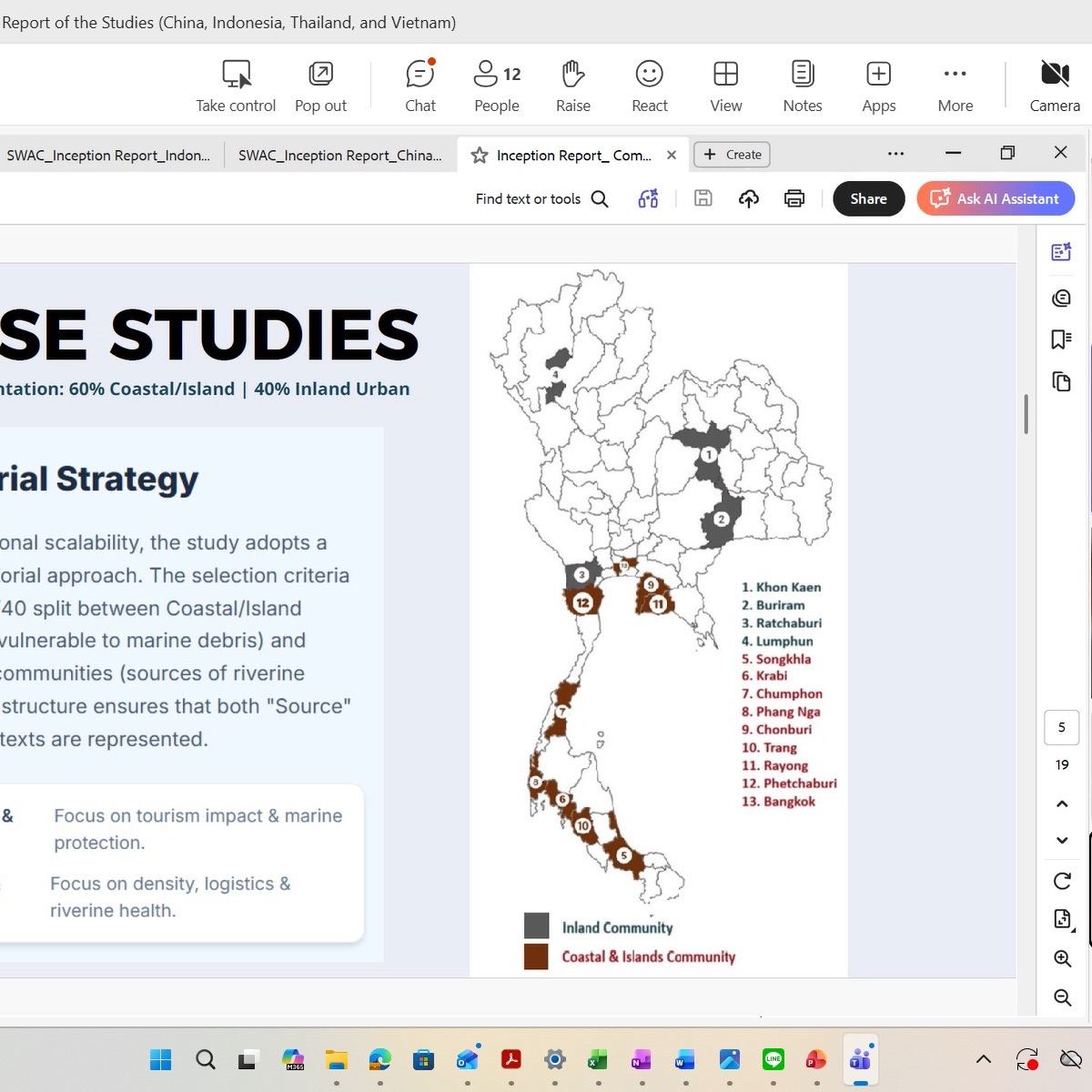The width and height of the screenshot is (1092, 1092).
Task: Open the React emoji options
Action: tap(649, 86)
